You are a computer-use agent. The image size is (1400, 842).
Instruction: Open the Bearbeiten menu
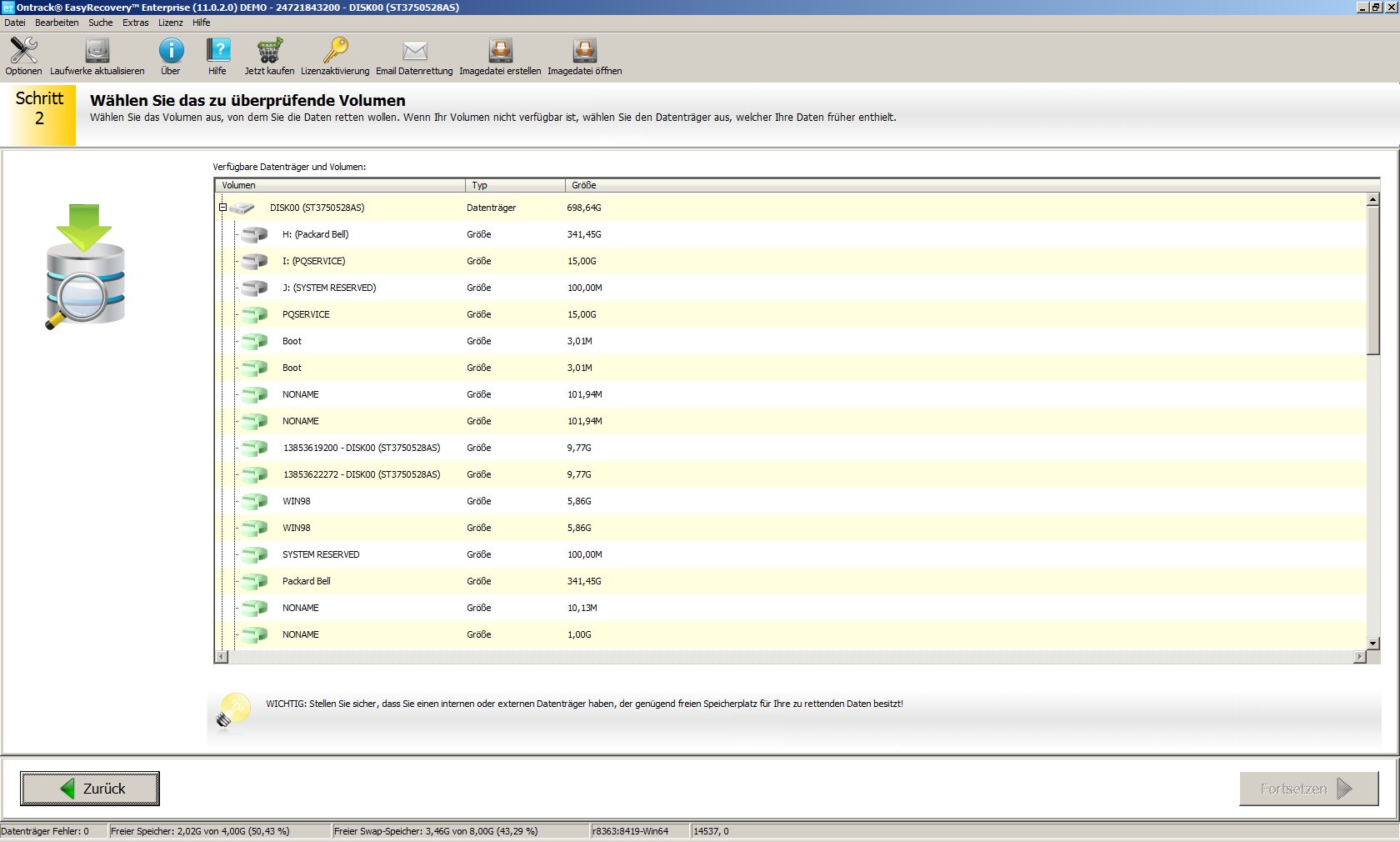[x=57, y=23]
